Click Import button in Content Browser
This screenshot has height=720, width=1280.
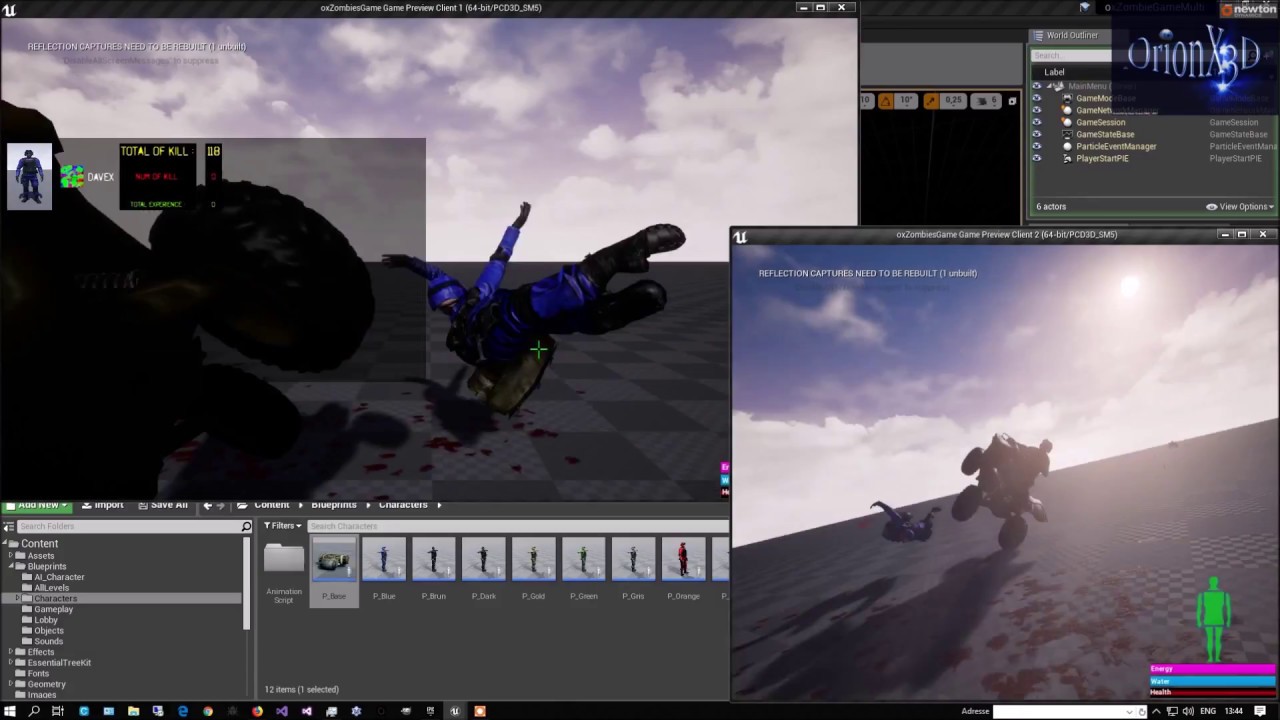tap(102, 505)
